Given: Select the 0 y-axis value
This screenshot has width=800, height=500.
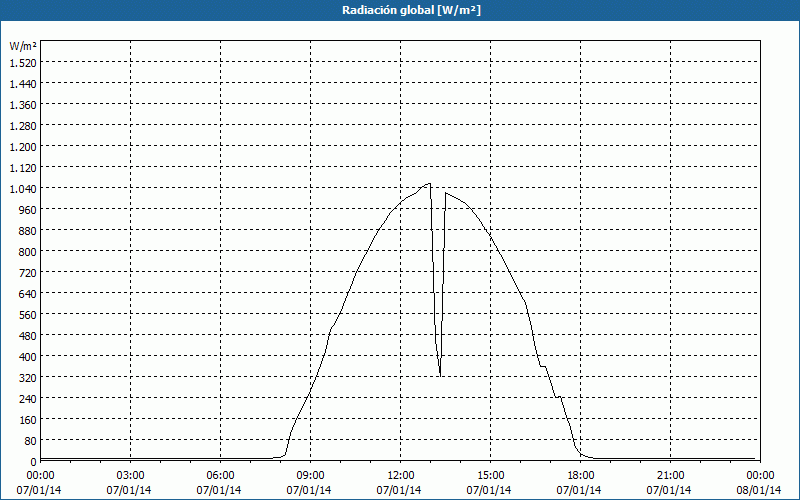Looking at the screenshot, I should [x=34, y=462].
